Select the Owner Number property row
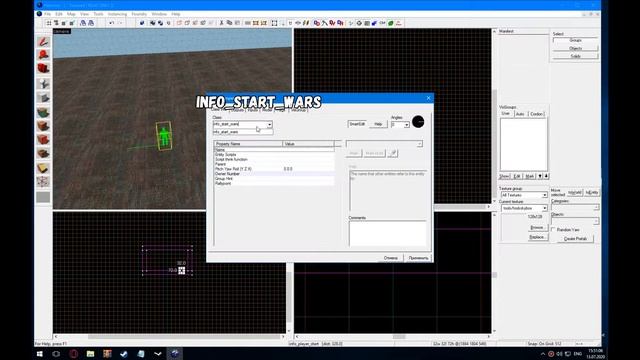640x360 pixels. (274, 174)
